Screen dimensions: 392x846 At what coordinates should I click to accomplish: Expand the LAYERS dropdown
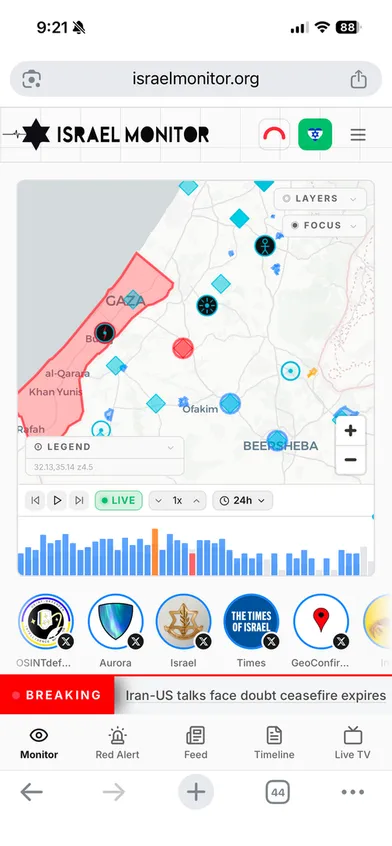(320, 199)
